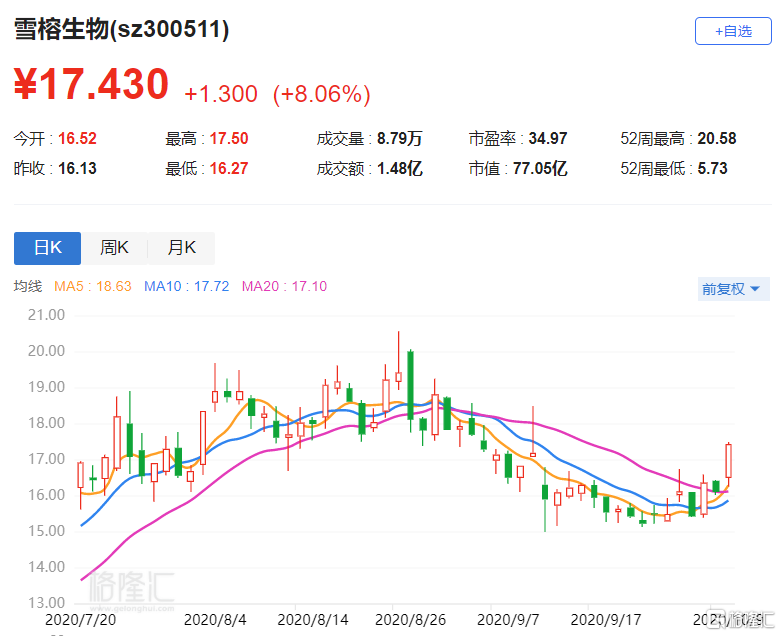Click the price change +1.300 value

click(x=221, y=94)
